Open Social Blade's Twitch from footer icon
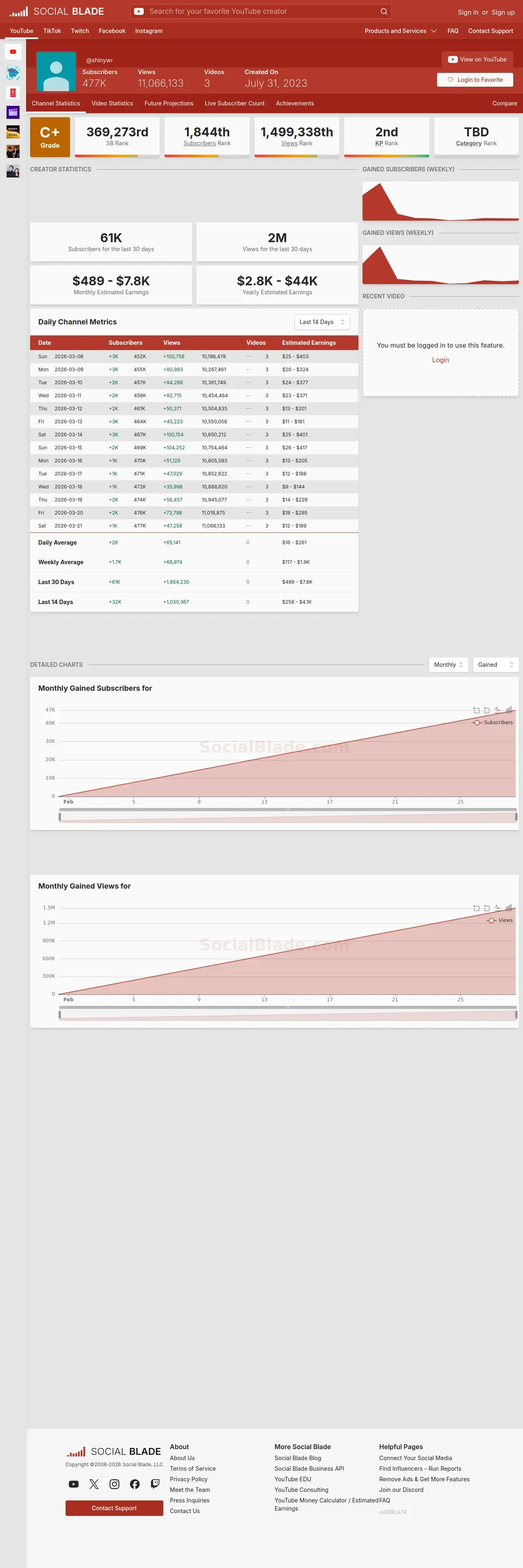Screen dimensions: 523x1568 155,1484
